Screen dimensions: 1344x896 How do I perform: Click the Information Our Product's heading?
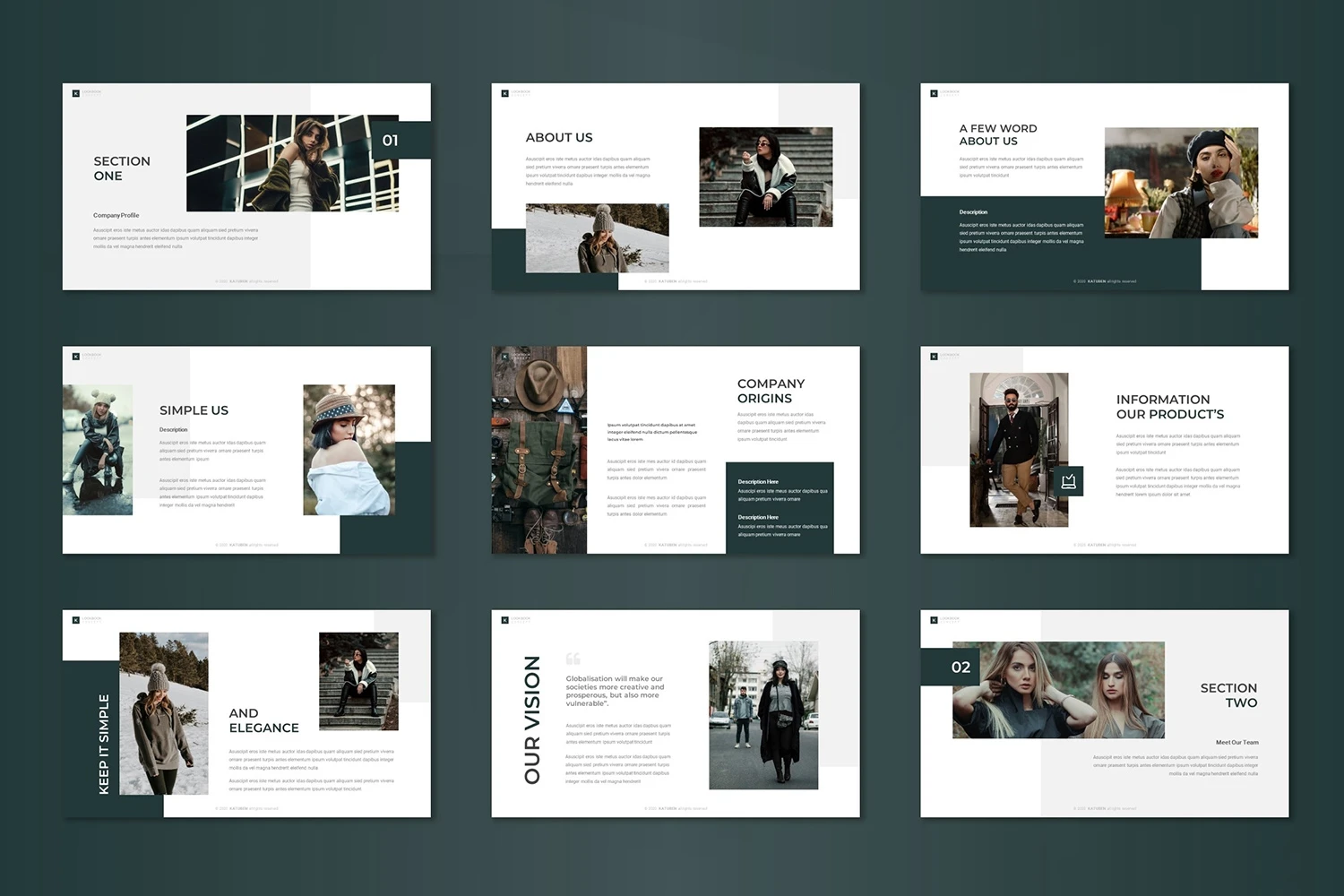(1169, 407)
